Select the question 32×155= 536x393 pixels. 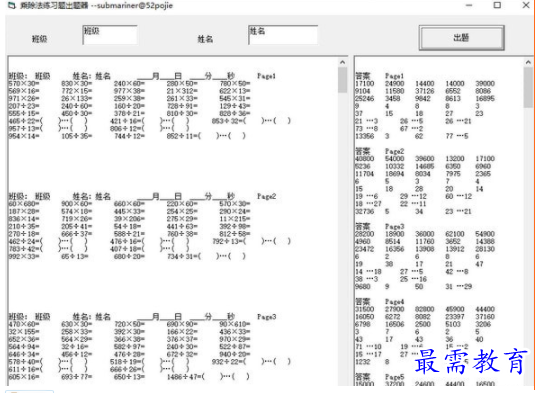tap(24, 331)
